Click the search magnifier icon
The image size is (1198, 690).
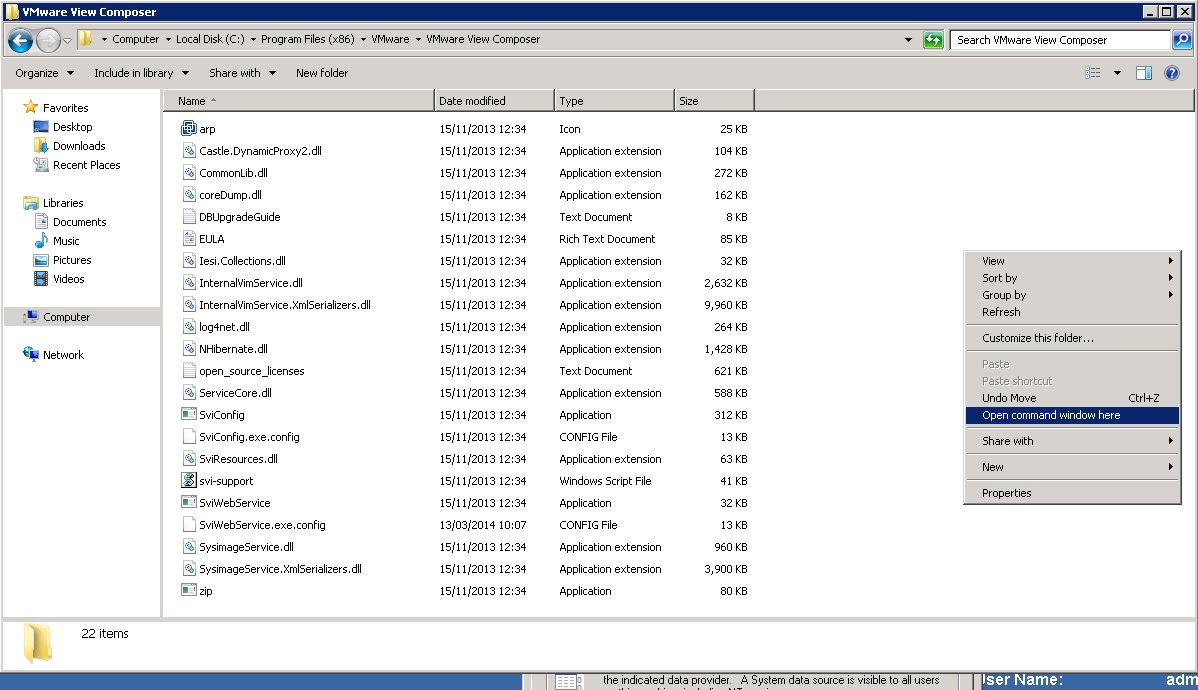(x=1182, y=40)
